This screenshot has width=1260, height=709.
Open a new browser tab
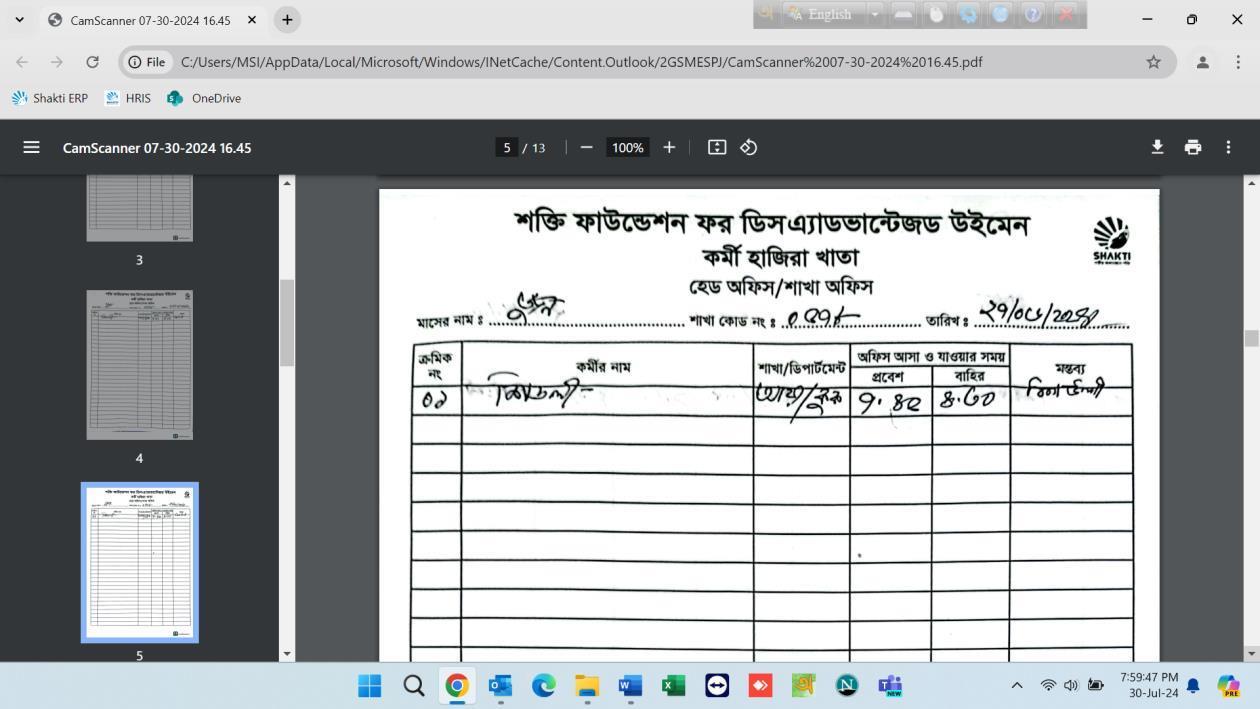(287, 20)
